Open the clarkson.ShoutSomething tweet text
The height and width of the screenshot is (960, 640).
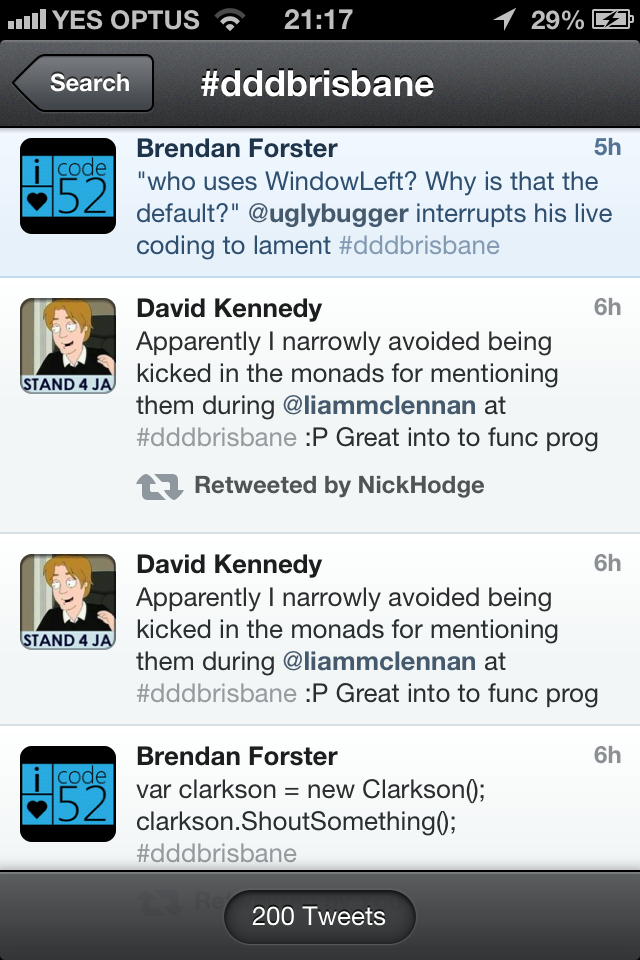[311, 805]
